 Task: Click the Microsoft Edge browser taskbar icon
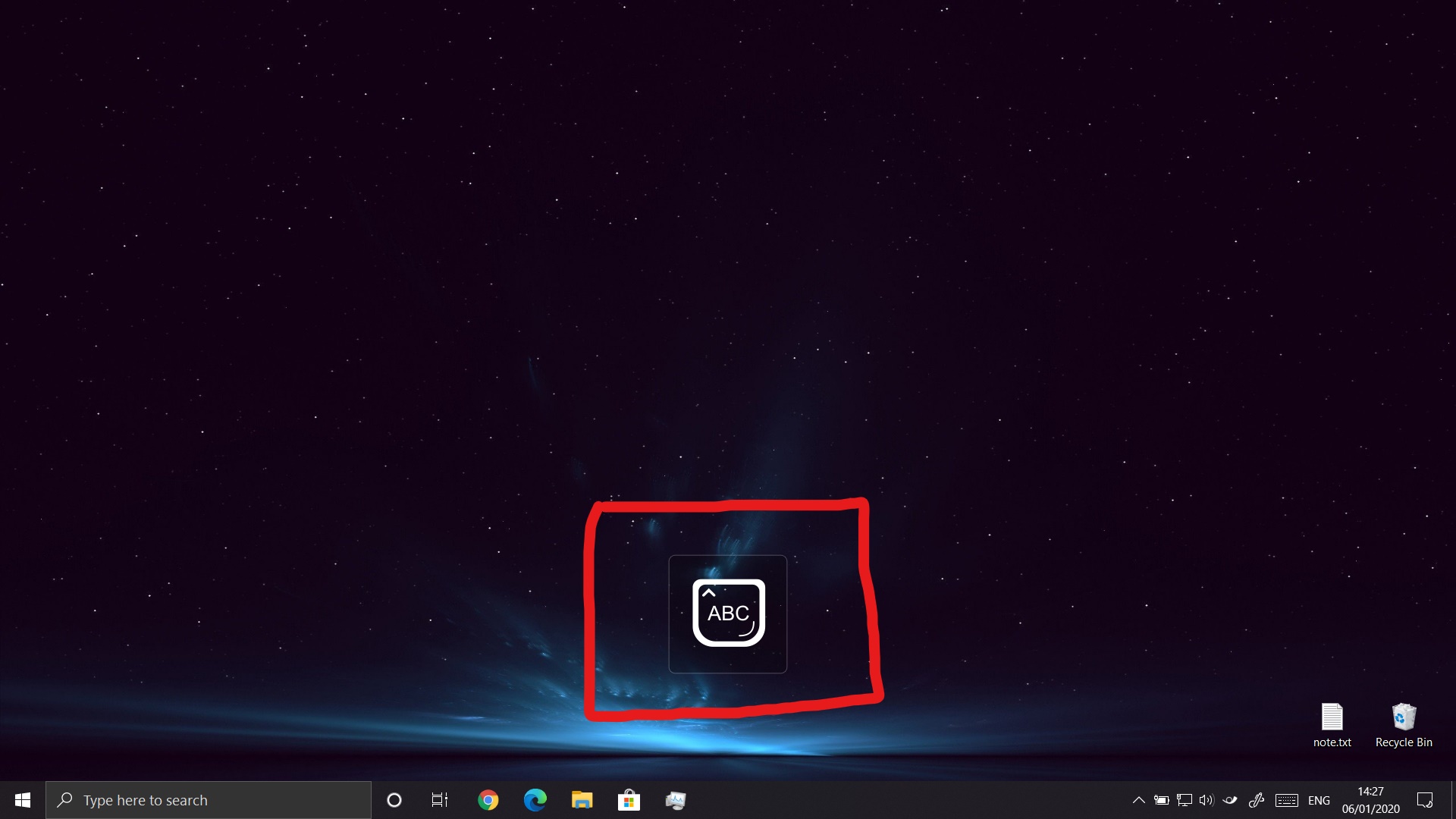point(535,800)
